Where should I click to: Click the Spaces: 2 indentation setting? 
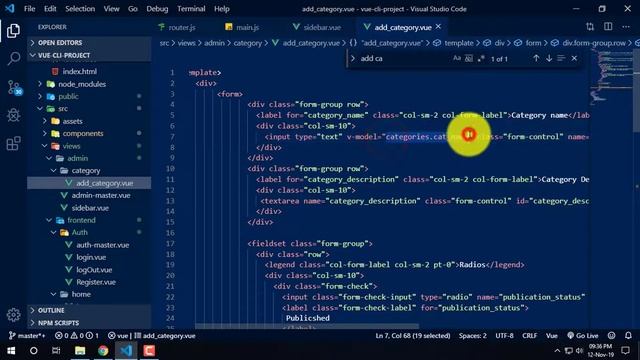473,336
